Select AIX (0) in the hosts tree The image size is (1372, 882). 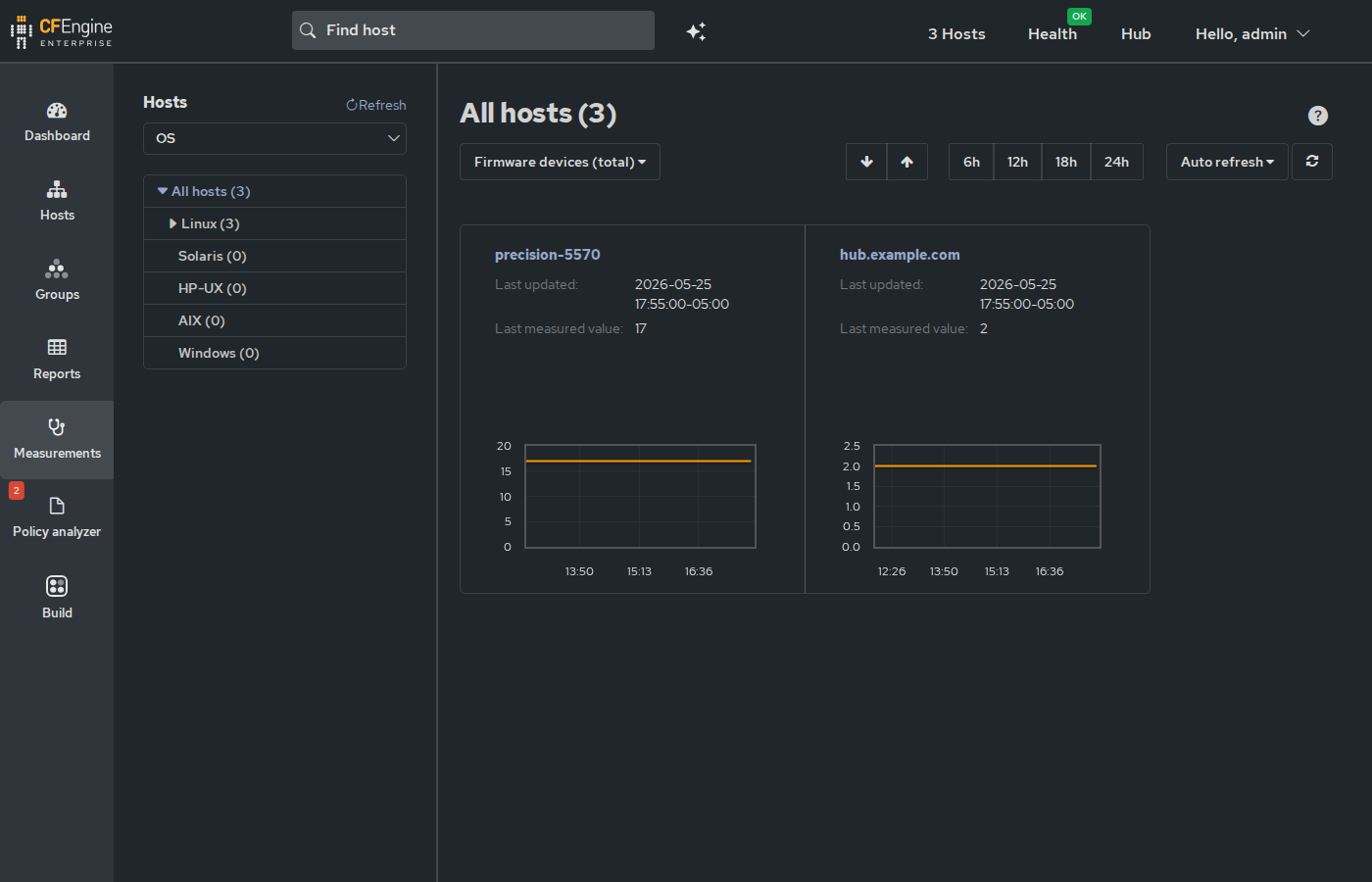(x=202, y=320)
